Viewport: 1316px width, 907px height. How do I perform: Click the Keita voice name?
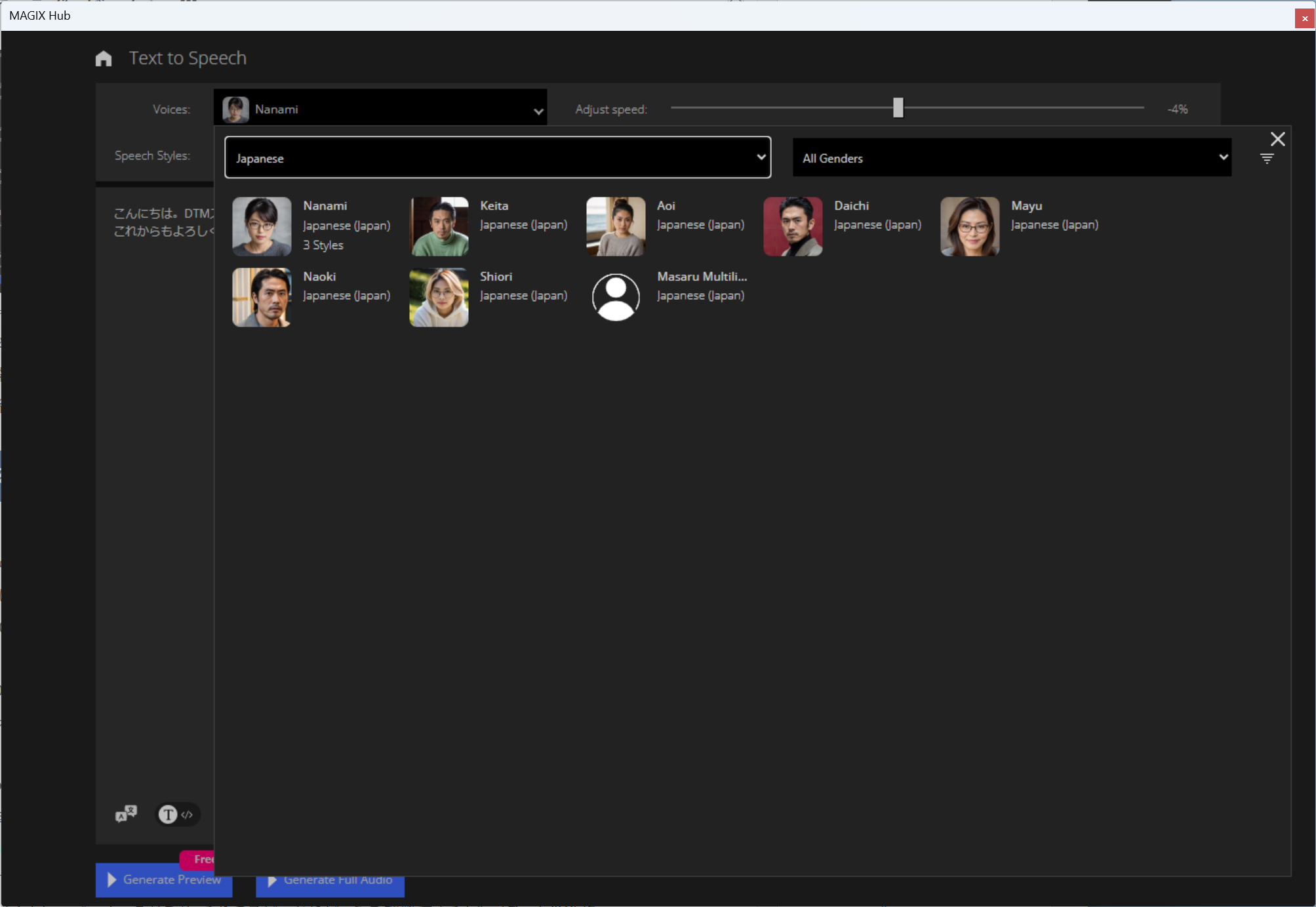pos(494,205)
